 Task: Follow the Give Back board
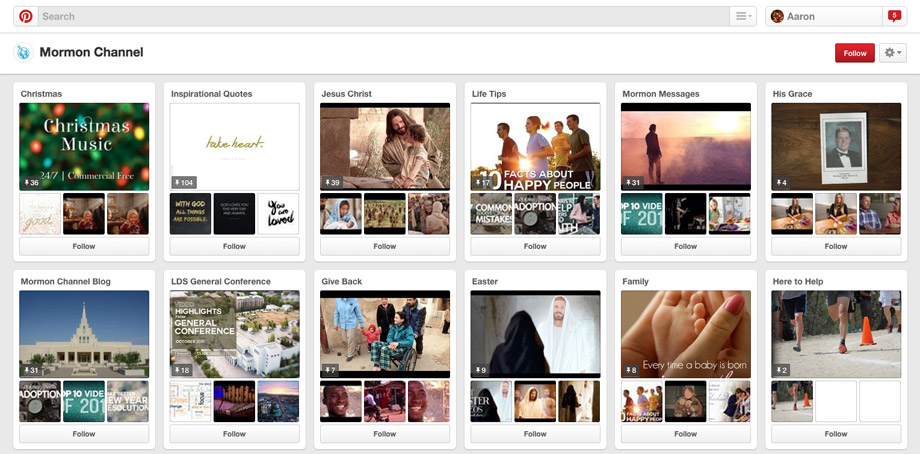click(385, 434)
